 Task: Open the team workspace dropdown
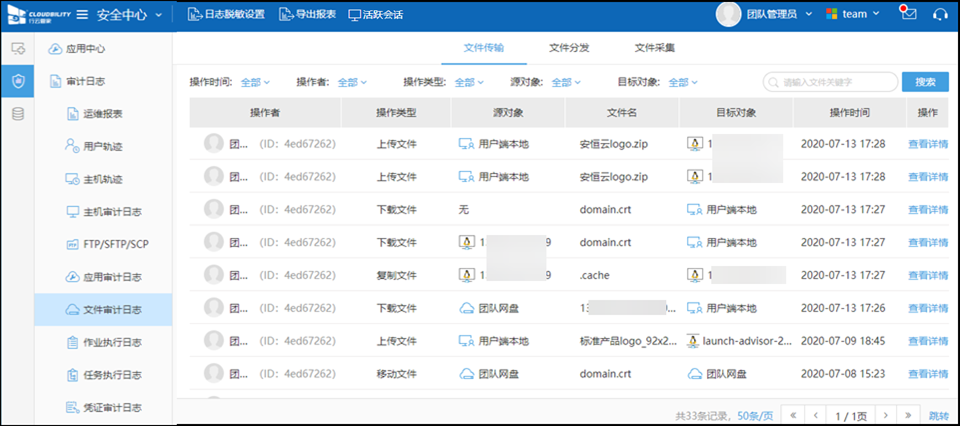851,14
